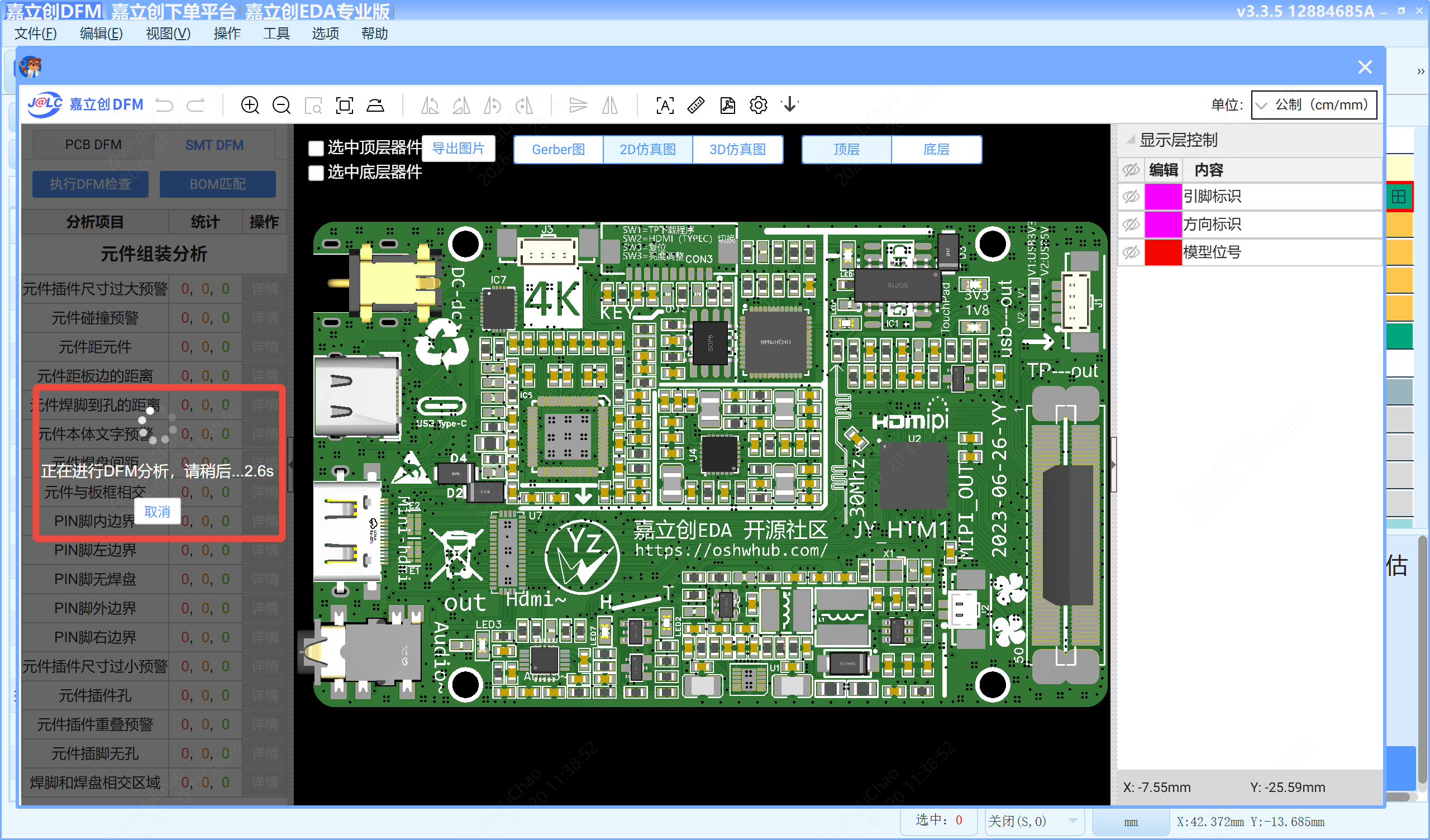Check the 选中底层器件 checkbox
1430x840 pixels.
click(x=316, y=173)
